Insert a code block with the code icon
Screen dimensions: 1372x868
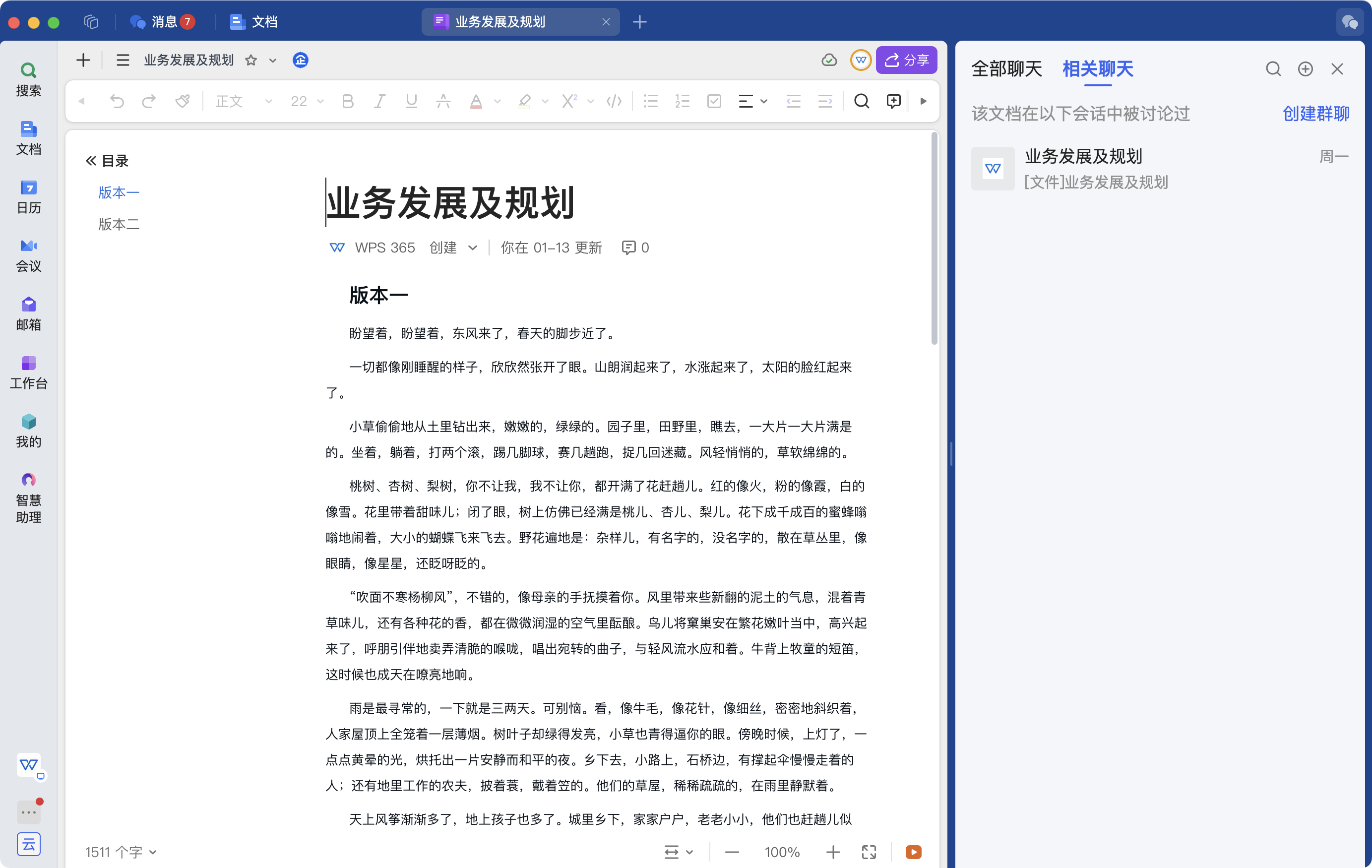tap(614, 102)
